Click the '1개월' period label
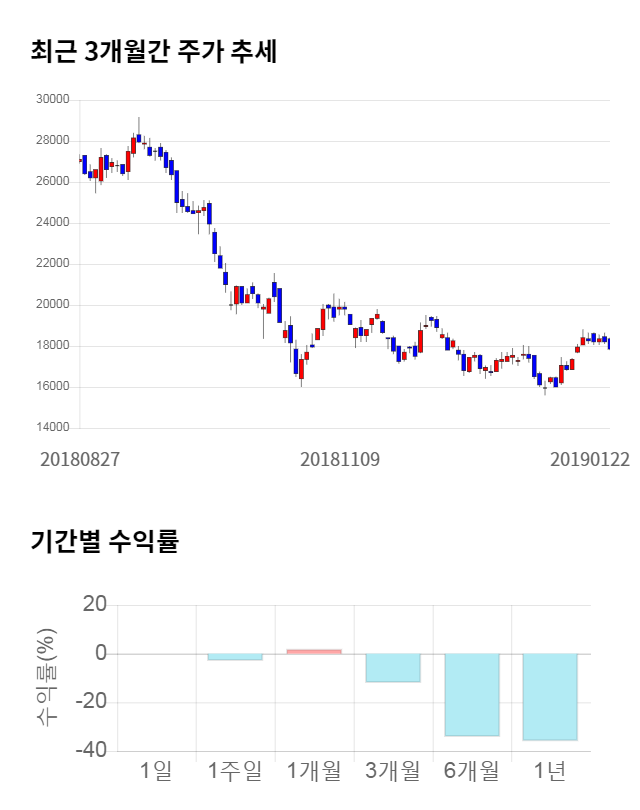 (314, 771)
